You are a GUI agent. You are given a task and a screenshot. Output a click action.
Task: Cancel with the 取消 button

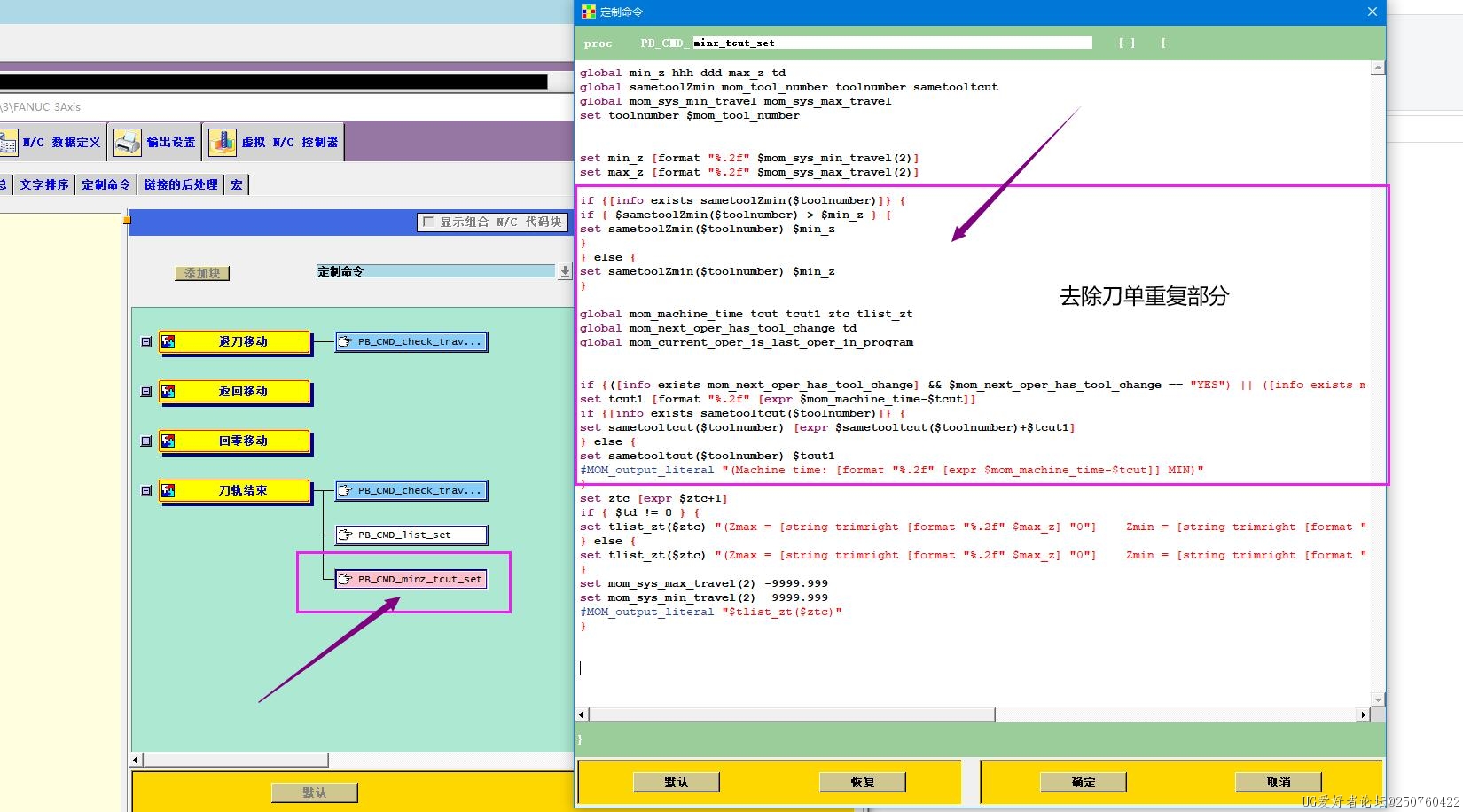pos(1279,782)
